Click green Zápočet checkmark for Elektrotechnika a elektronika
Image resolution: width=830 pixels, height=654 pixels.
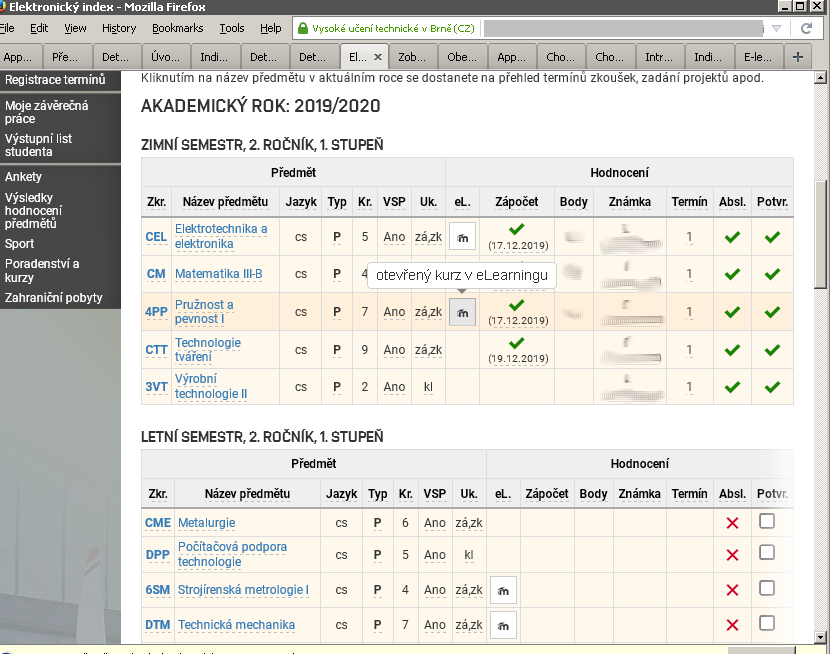pos(517,229)
